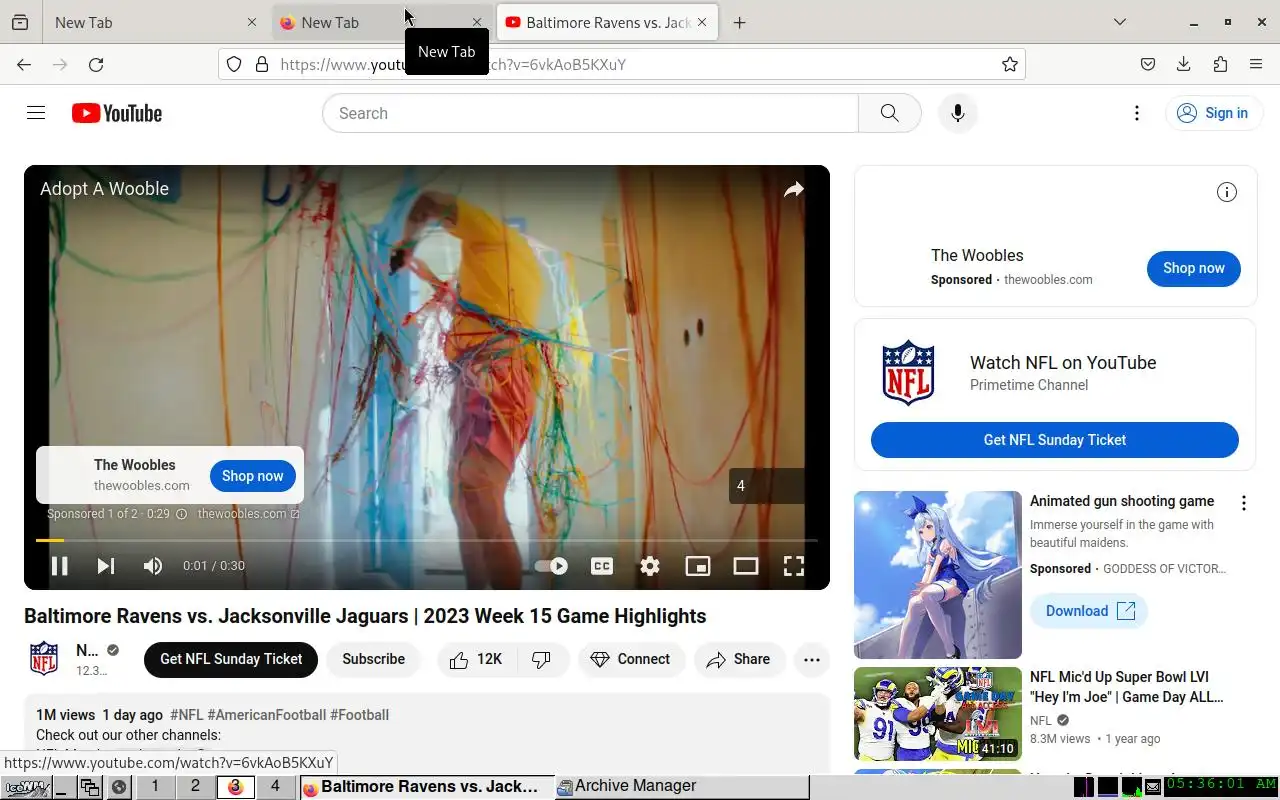Click Shop now in the sidebar Woobles ad
1280x800 pixels.
(x=1194, y=268)
